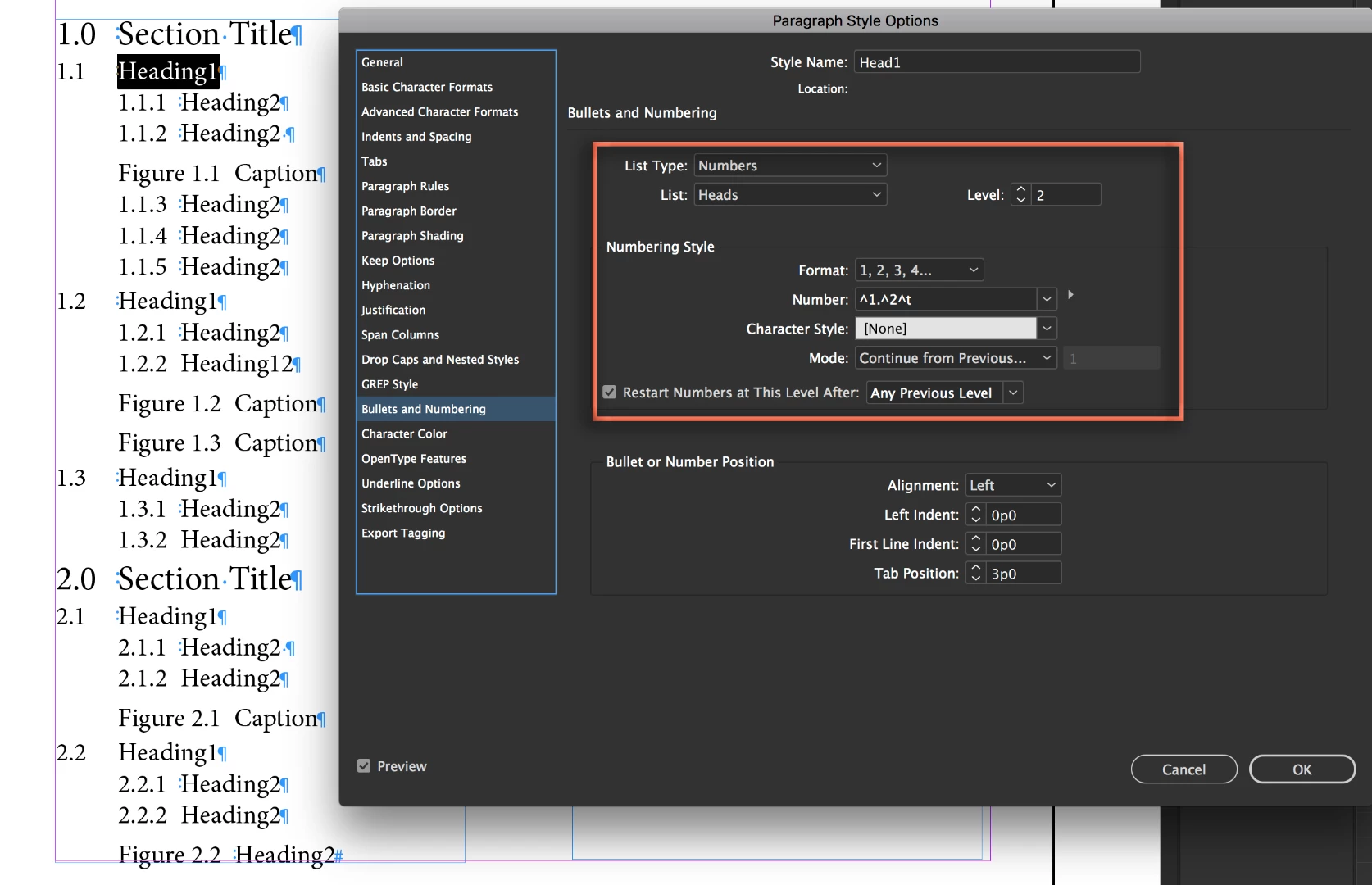Click the First Line Indent field
This screenshot has height=885, width=1372.
tap(1024, 544)
